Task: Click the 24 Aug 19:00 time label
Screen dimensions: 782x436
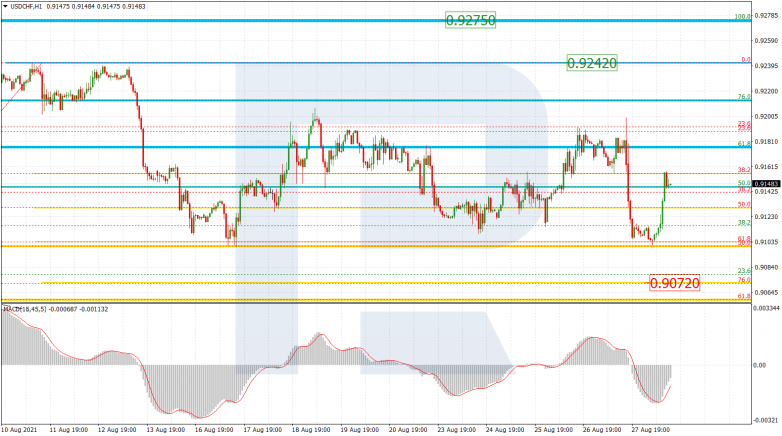Action: 505,430
